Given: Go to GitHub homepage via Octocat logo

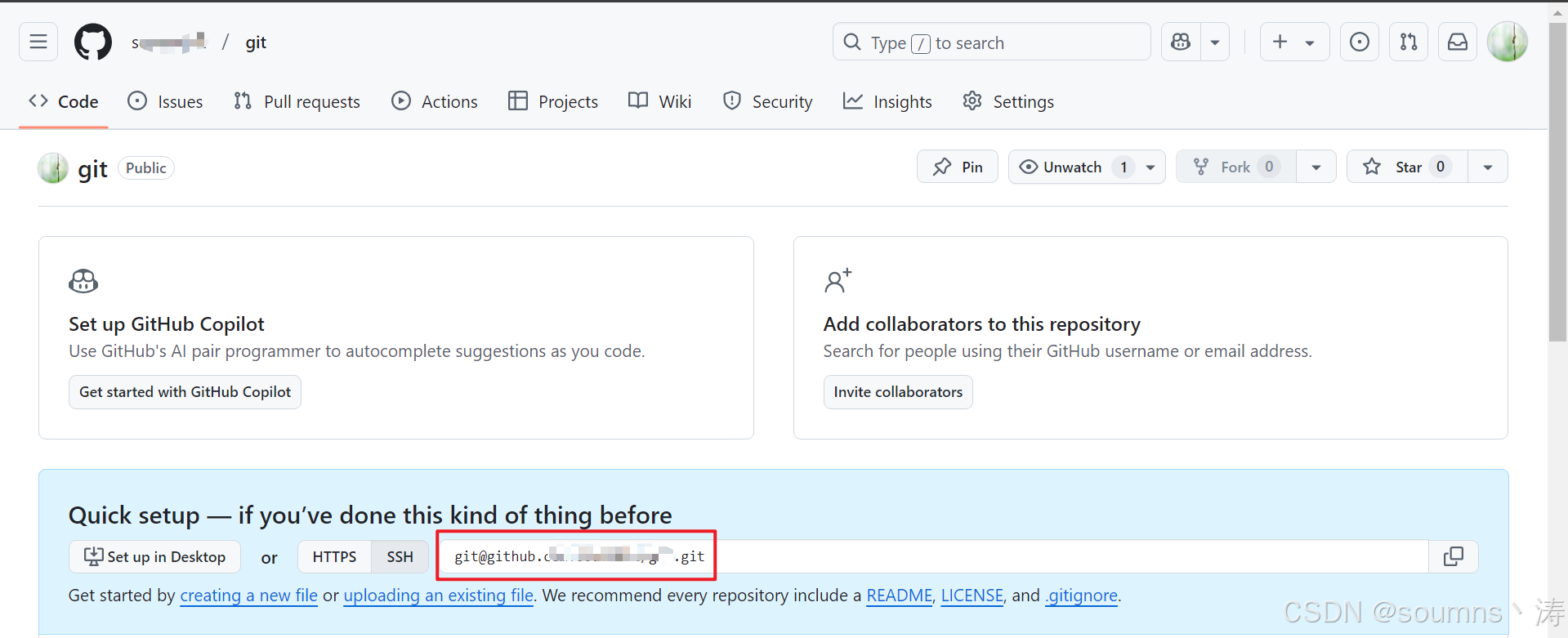Looking at the screenshot, I should click(93, 42).
